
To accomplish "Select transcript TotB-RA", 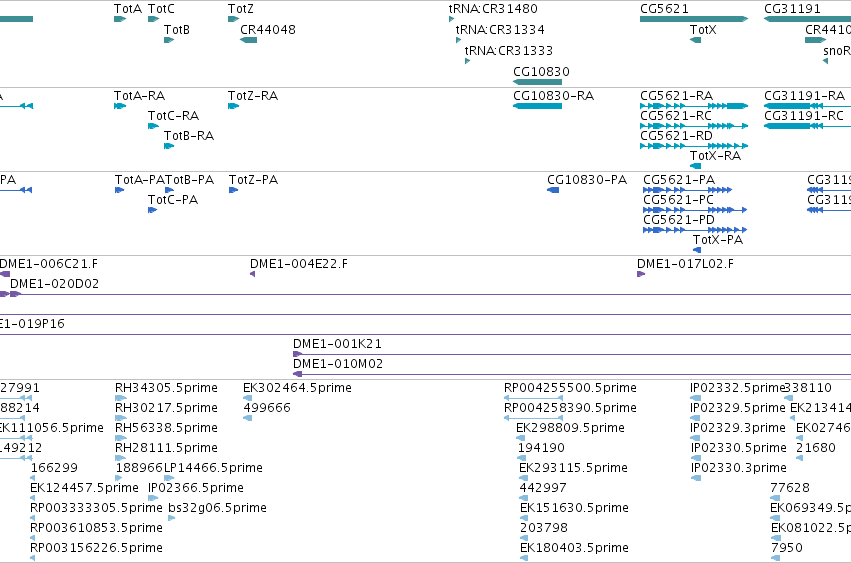I will 189,136.
